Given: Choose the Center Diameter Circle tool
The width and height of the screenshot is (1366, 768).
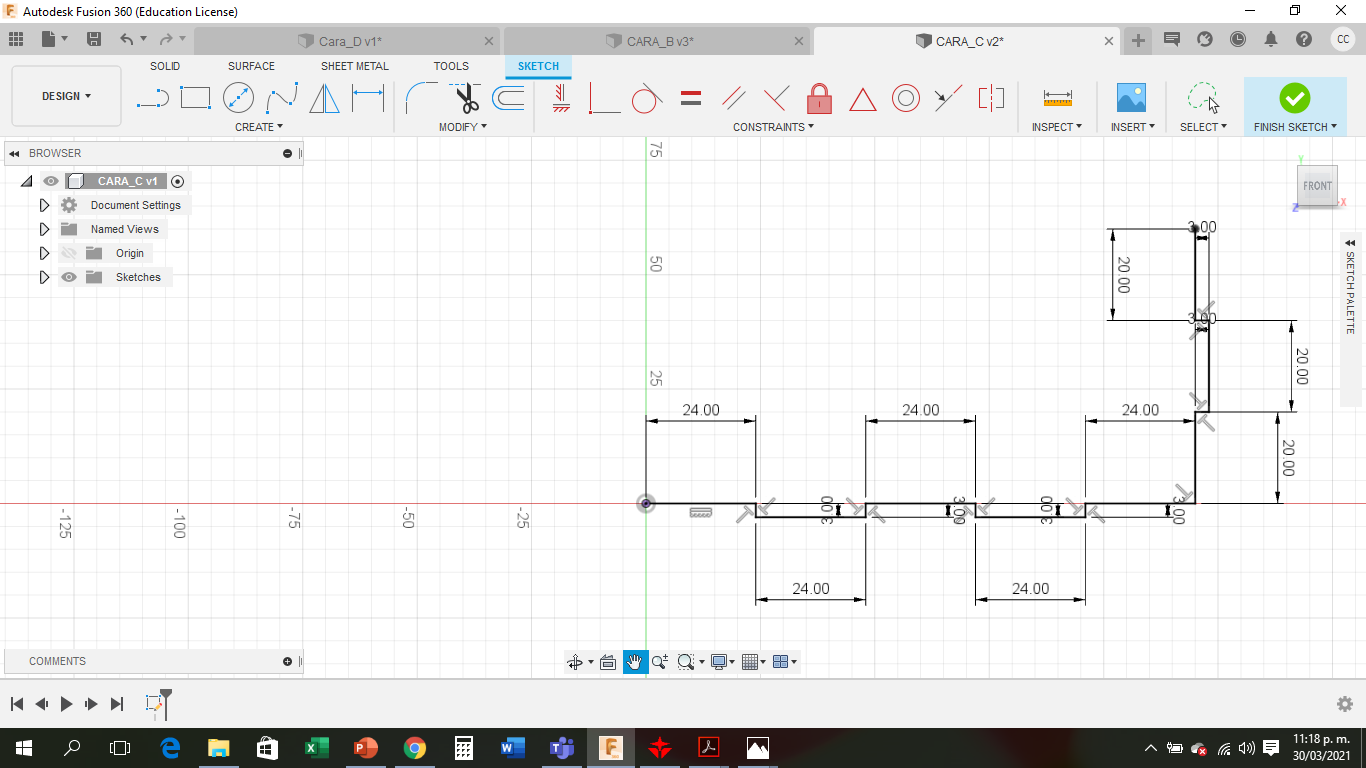Looking at the screenshot, I should [238, 98].
